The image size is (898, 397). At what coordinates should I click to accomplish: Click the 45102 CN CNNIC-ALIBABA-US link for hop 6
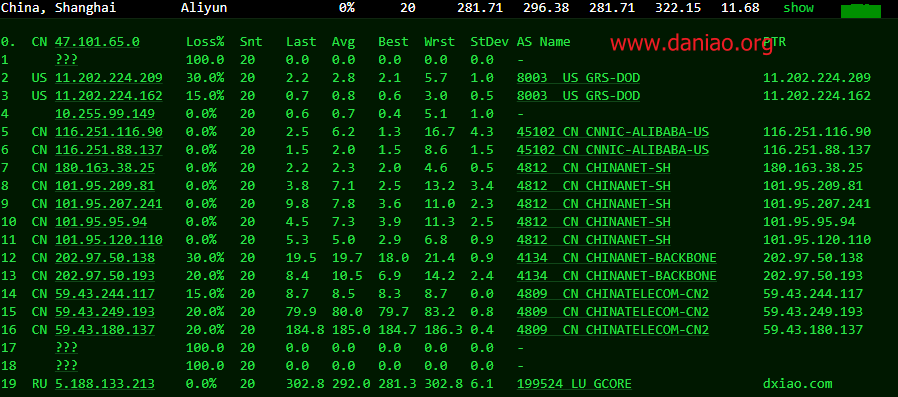click(x=613, y=150)
